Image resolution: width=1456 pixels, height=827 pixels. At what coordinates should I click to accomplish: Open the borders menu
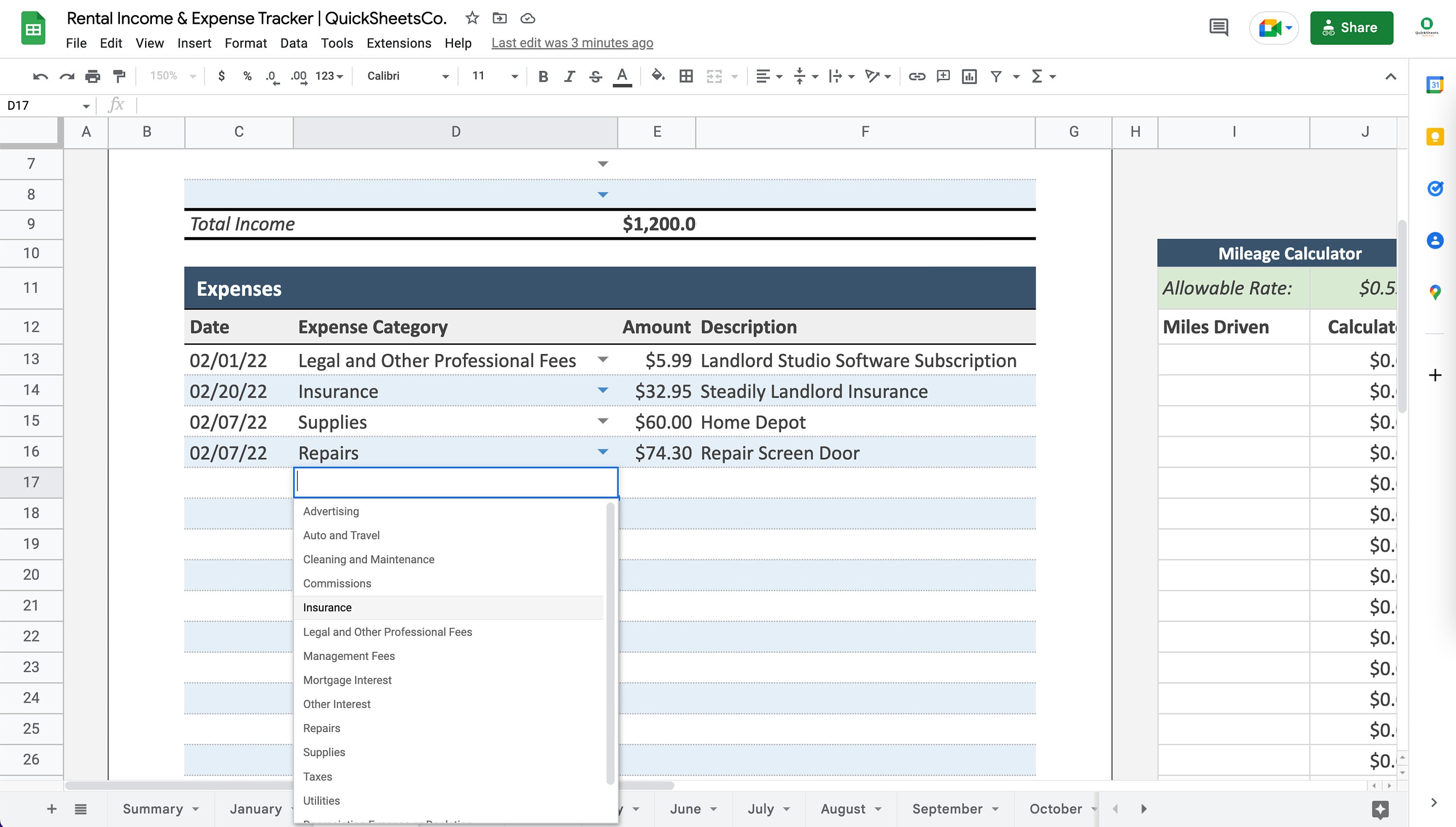click(x=686, y=76)
